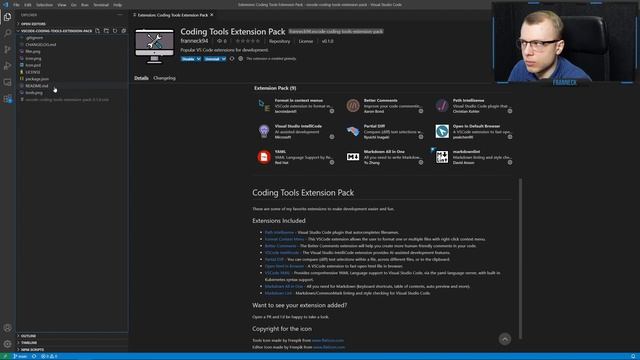Open gear of Visual Studio IntelliCode

coord(332,137)
